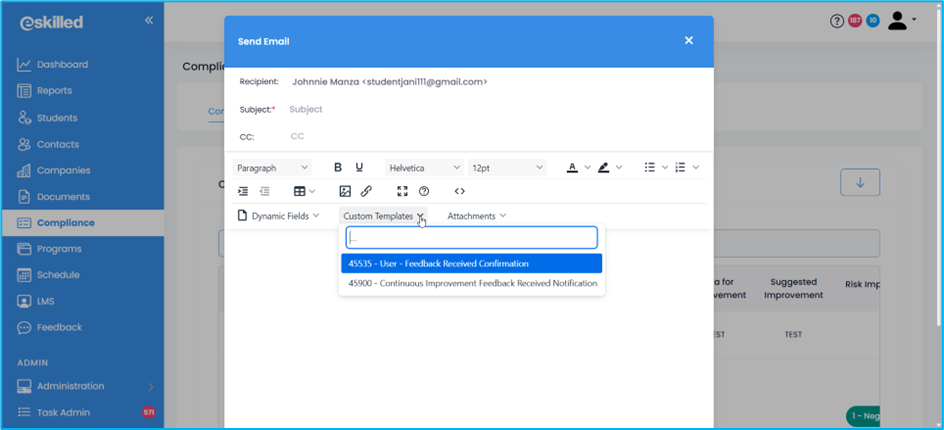Open the Helvetica font dropdown

pos(424,168)
